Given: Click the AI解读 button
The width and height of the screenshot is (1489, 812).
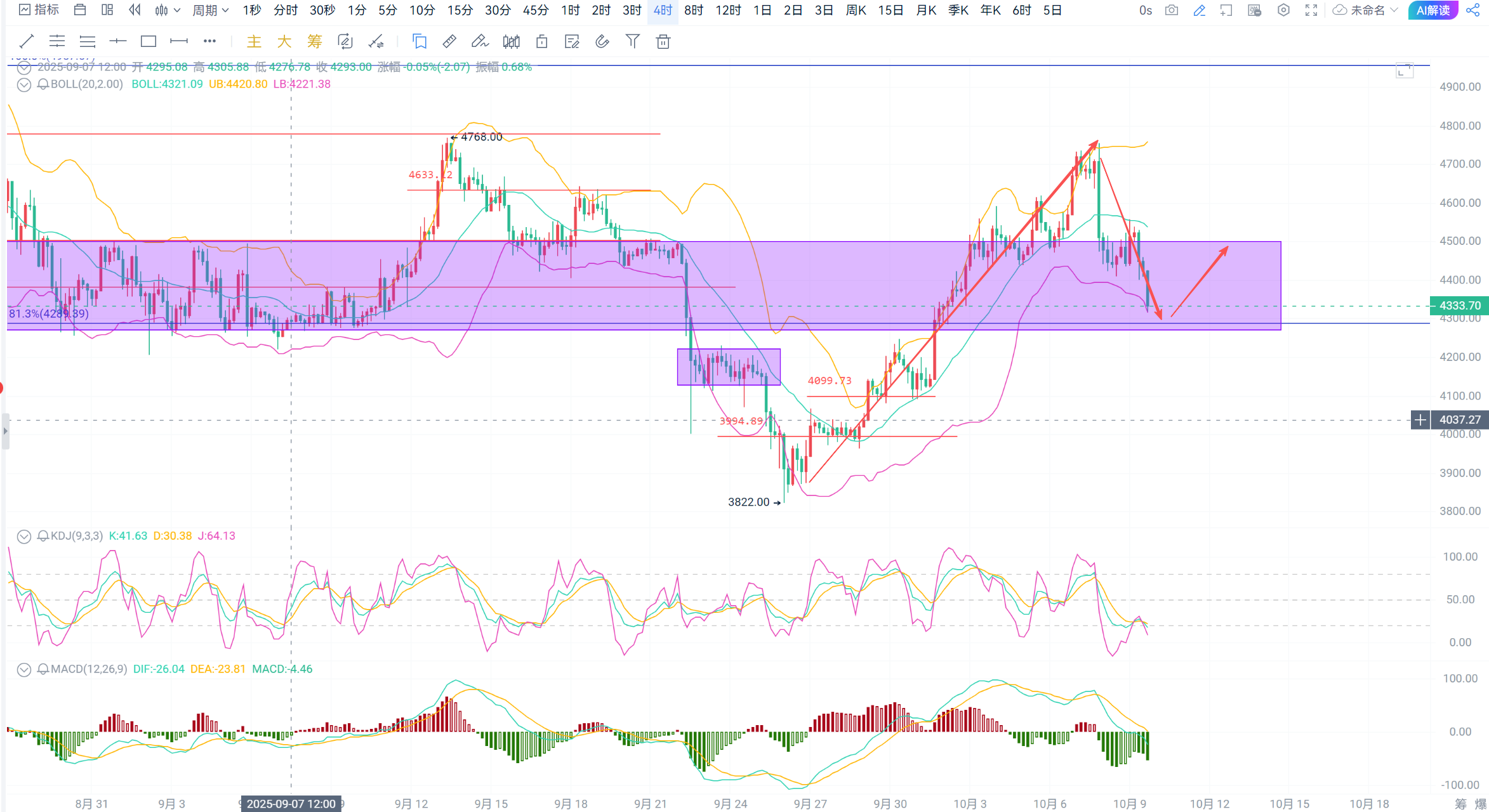Looking at the screenshot, I should coord(1433,10).
